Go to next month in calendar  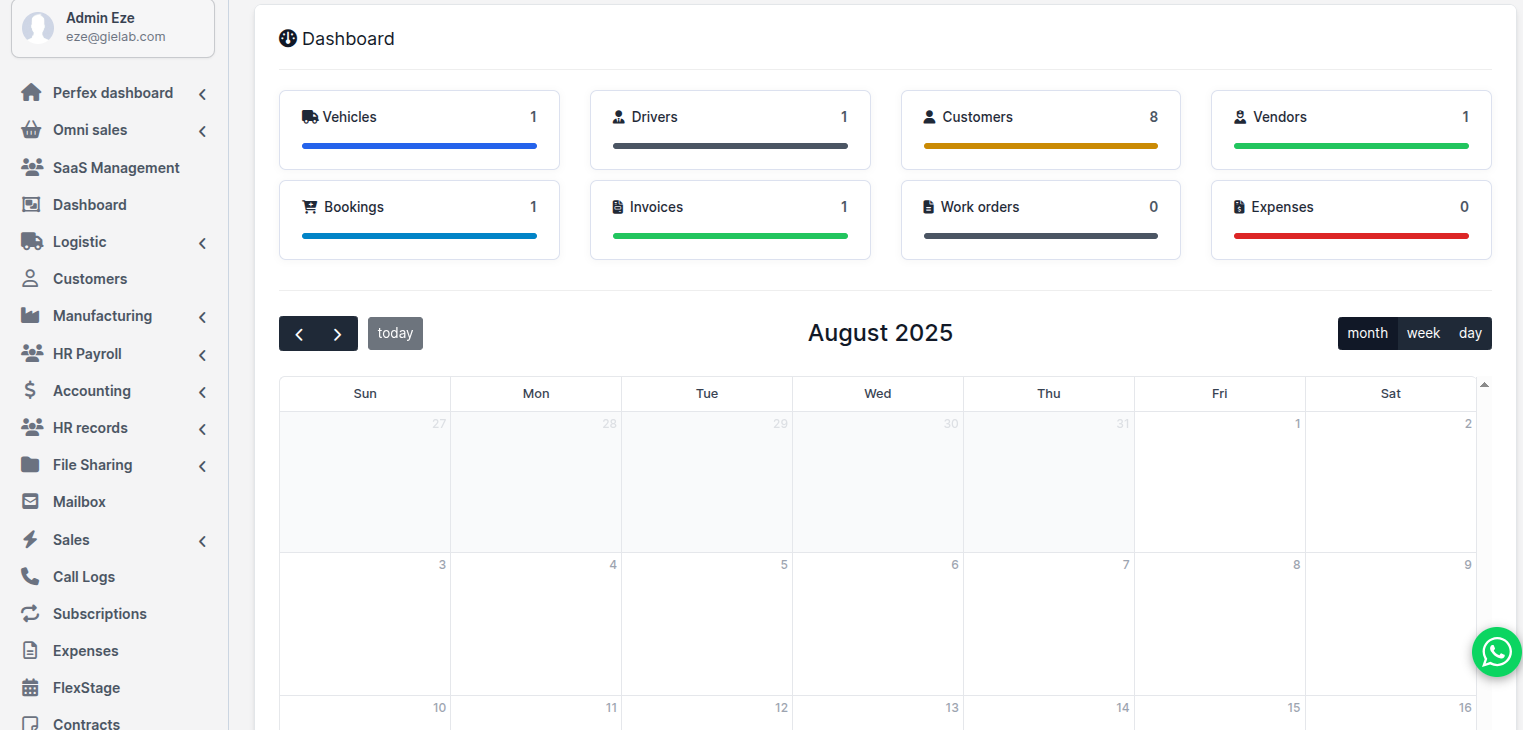click(338, 334)
